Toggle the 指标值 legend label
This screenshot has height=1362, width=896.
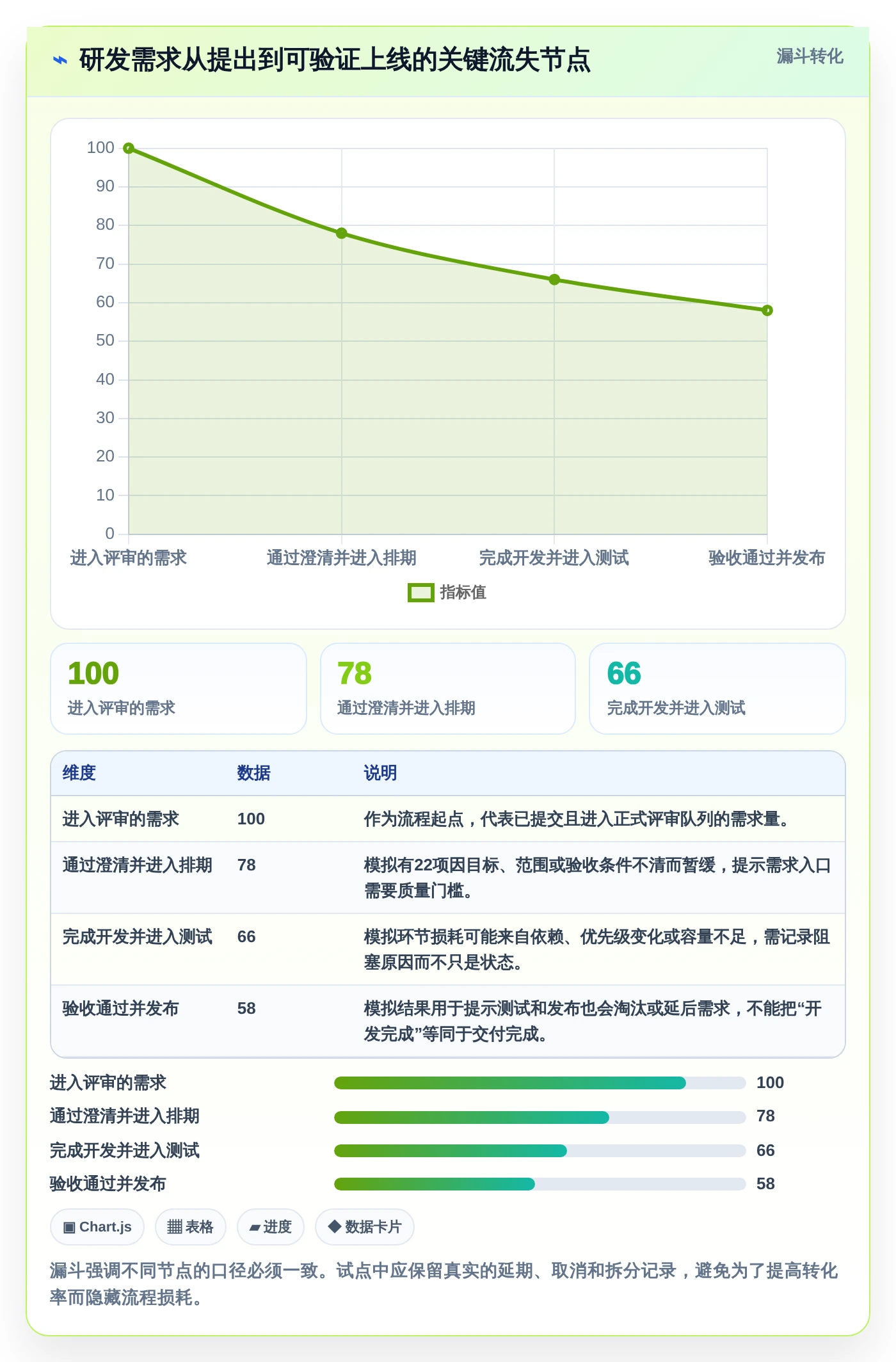click(463, 593)
